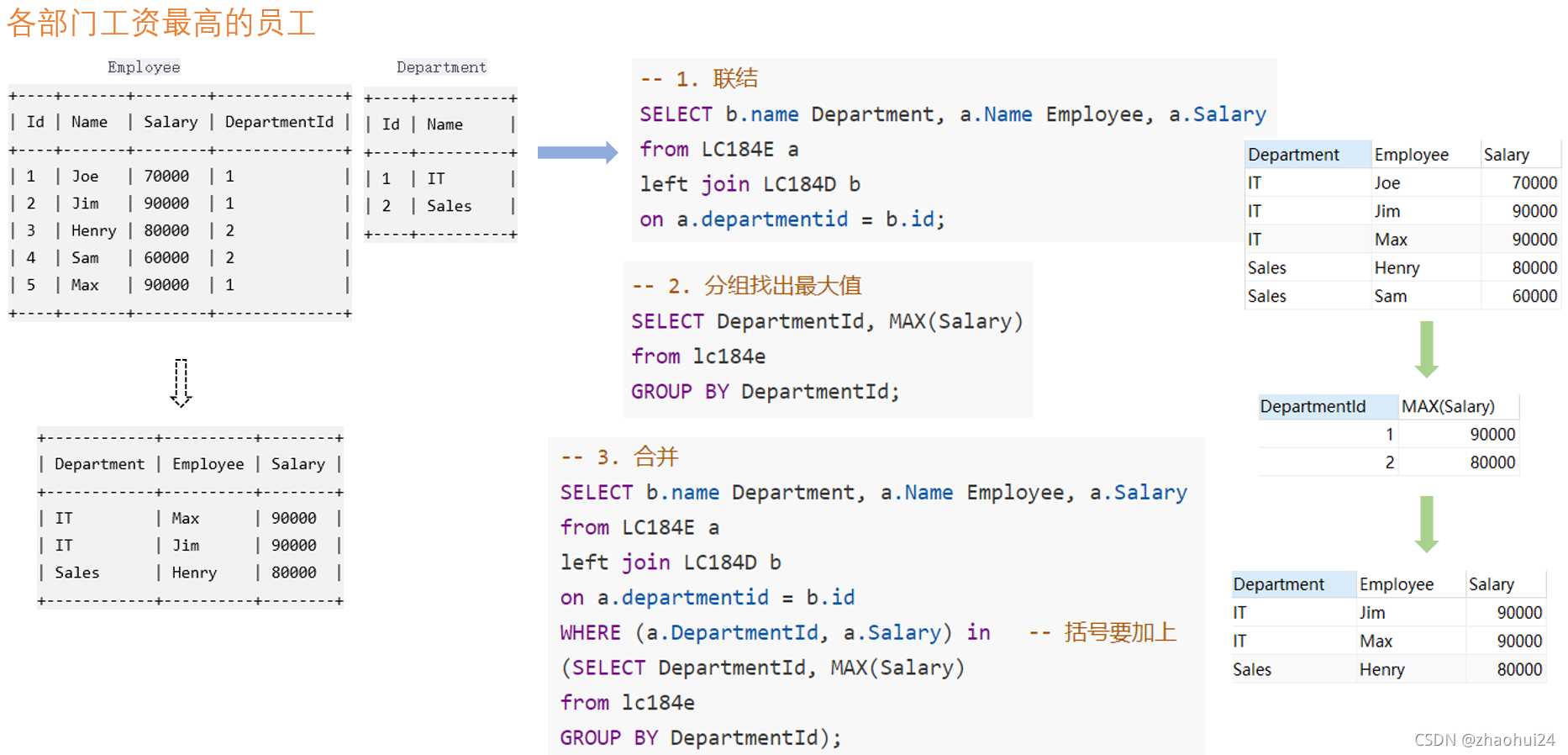
Task: Click the Department header in the join result grid
Action: tap(1307, 155)
